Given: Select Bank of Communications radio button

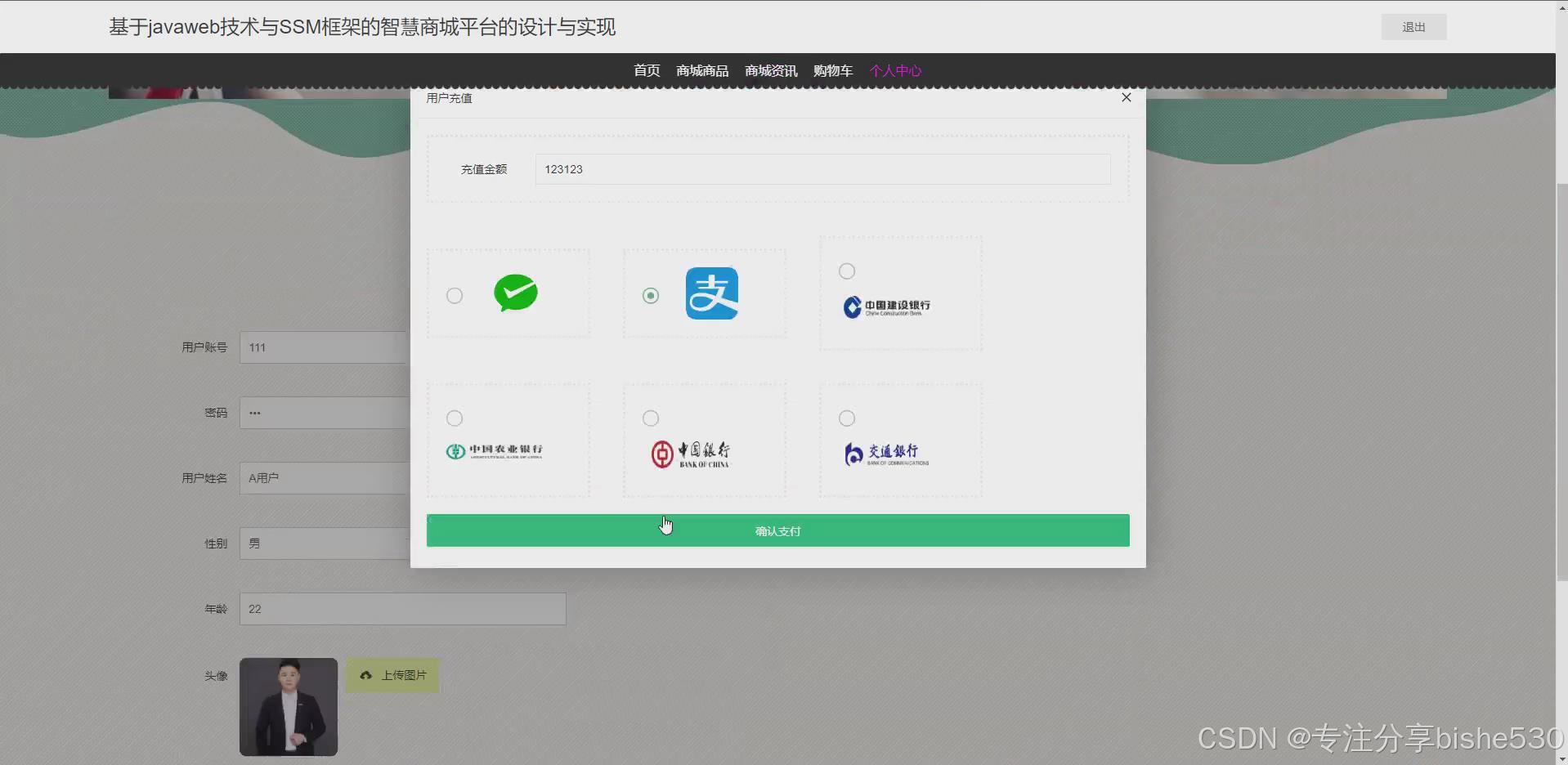Looking at the screenshot, I should [847, 418].
